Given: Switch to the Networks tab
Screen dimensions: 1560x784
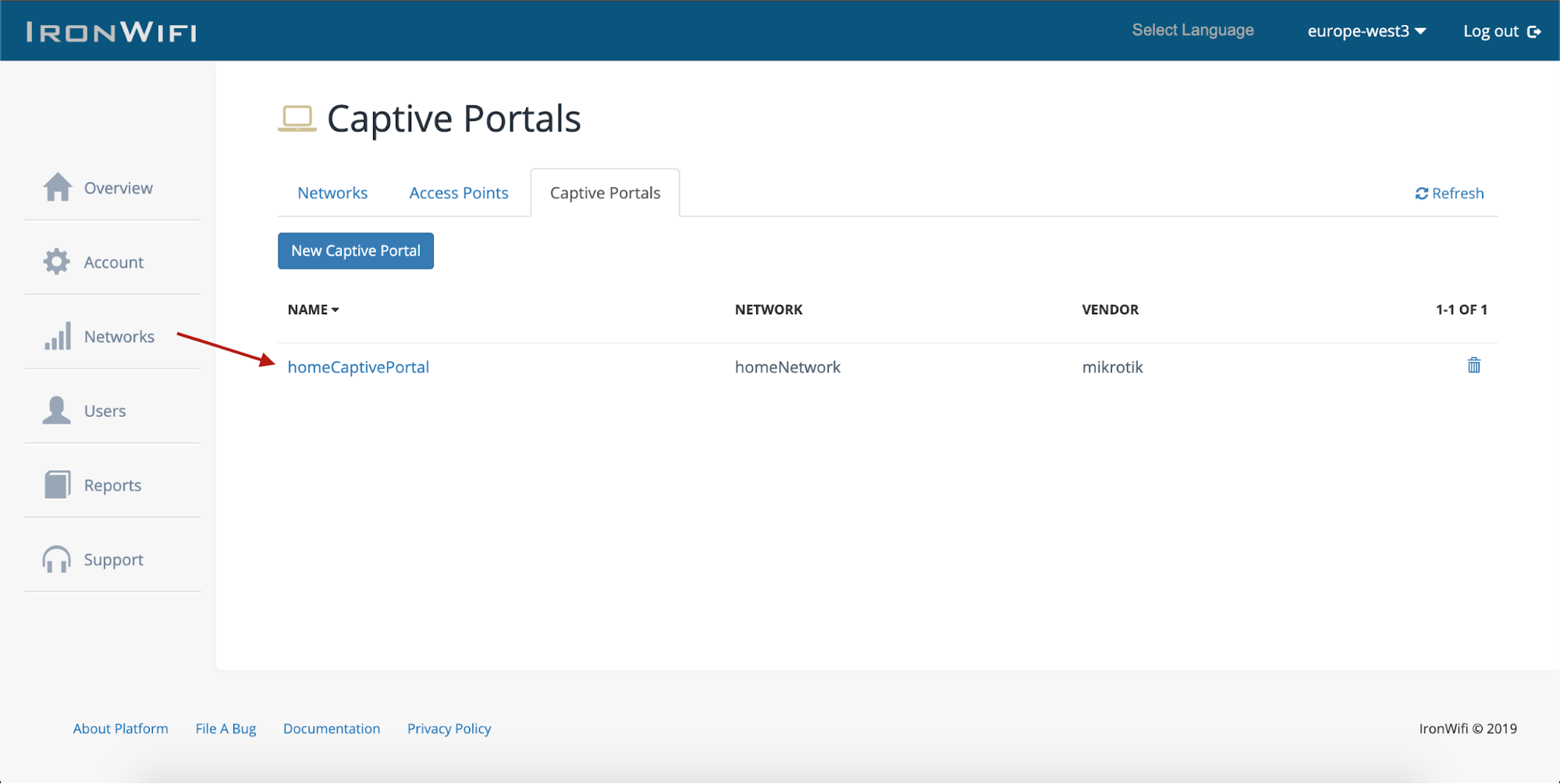Looking at the screenshot, I should [332, 193].
